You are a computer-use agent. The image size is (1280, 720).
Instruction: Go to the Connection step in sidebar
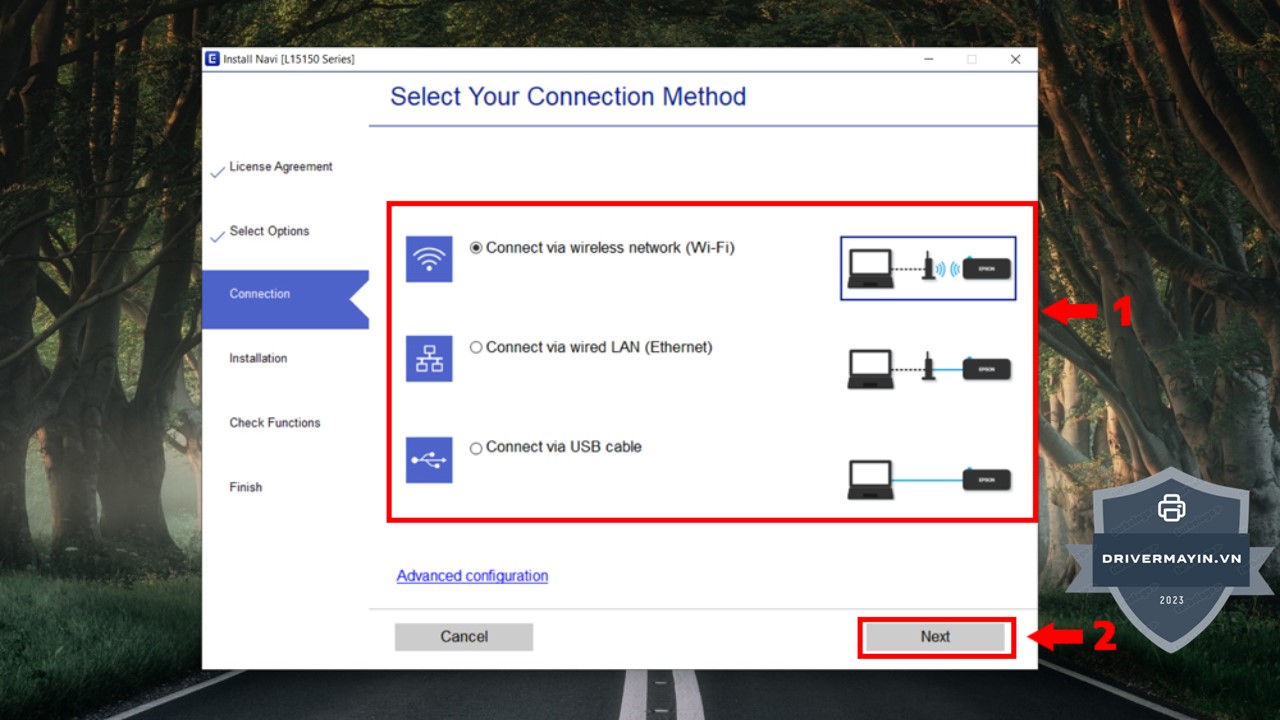[x=260, y=294]
